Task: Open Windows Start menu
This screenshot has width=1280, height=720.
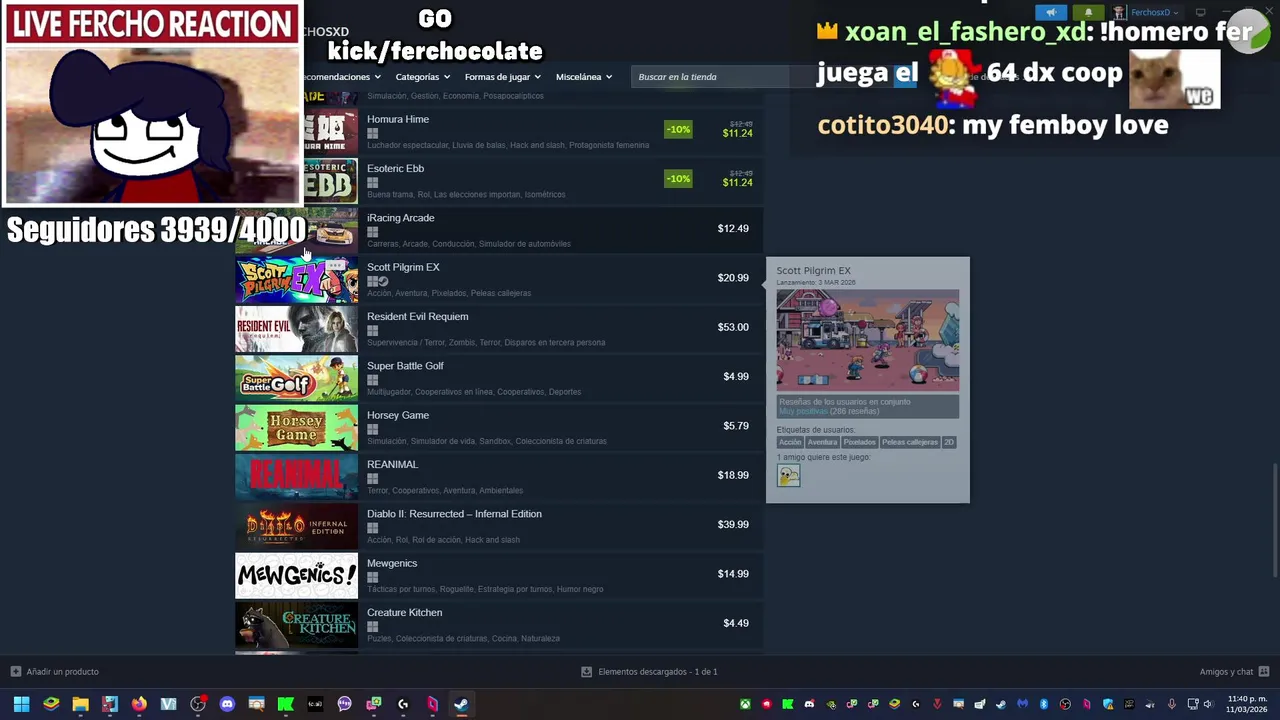Action: (x=21, y=704)
